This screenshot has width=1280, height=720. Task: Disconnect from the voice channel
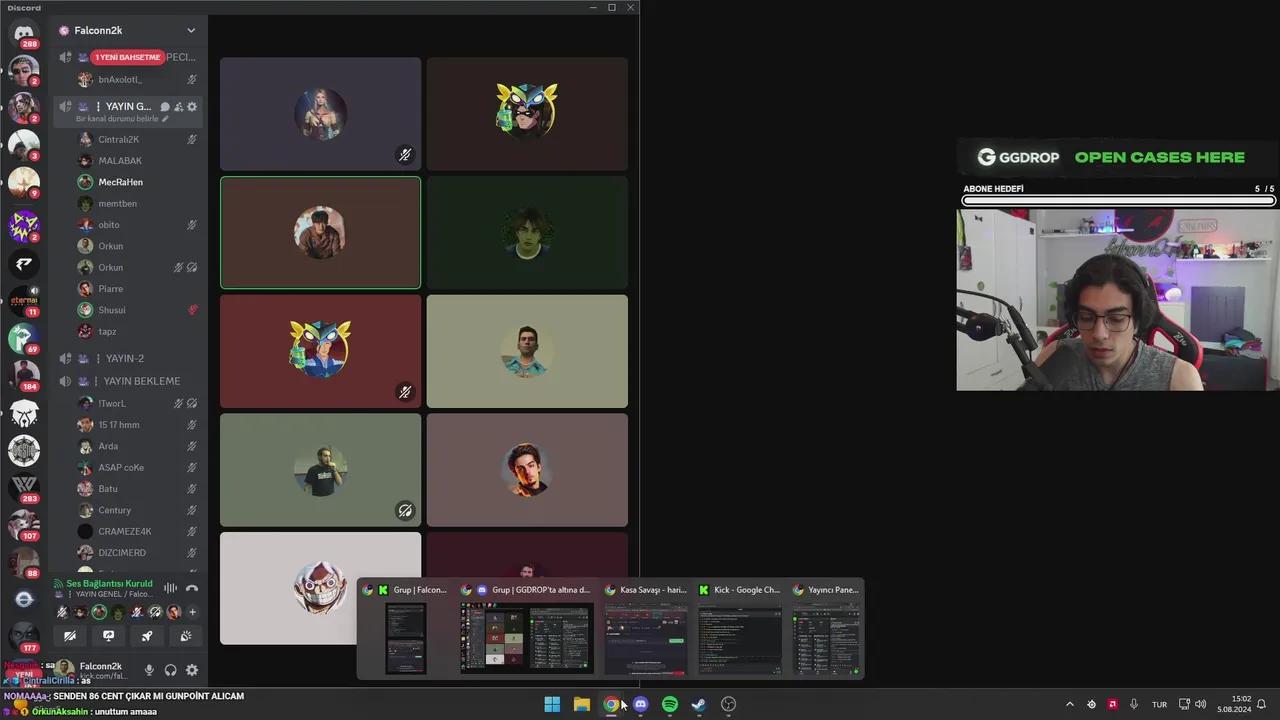[x=192, y=588]
